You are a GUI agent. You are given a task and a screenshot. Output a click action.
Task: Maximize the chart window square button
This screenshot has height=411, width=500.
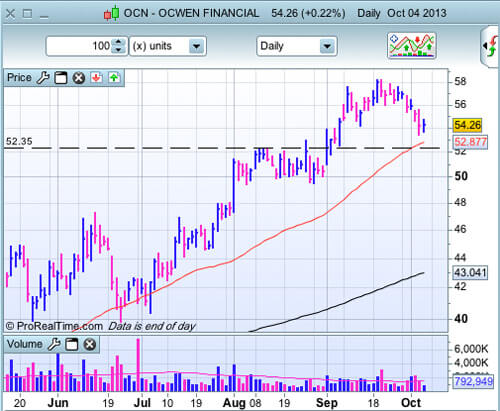click(x=27, y=14)
